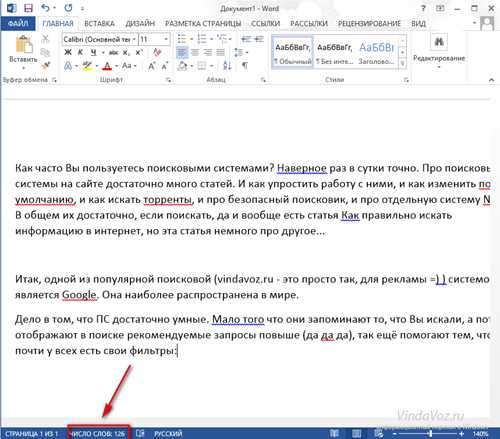Viewport: 500px width, 439px height.
Task: Click the Line Spacing icon
Action: coord(238,52)
